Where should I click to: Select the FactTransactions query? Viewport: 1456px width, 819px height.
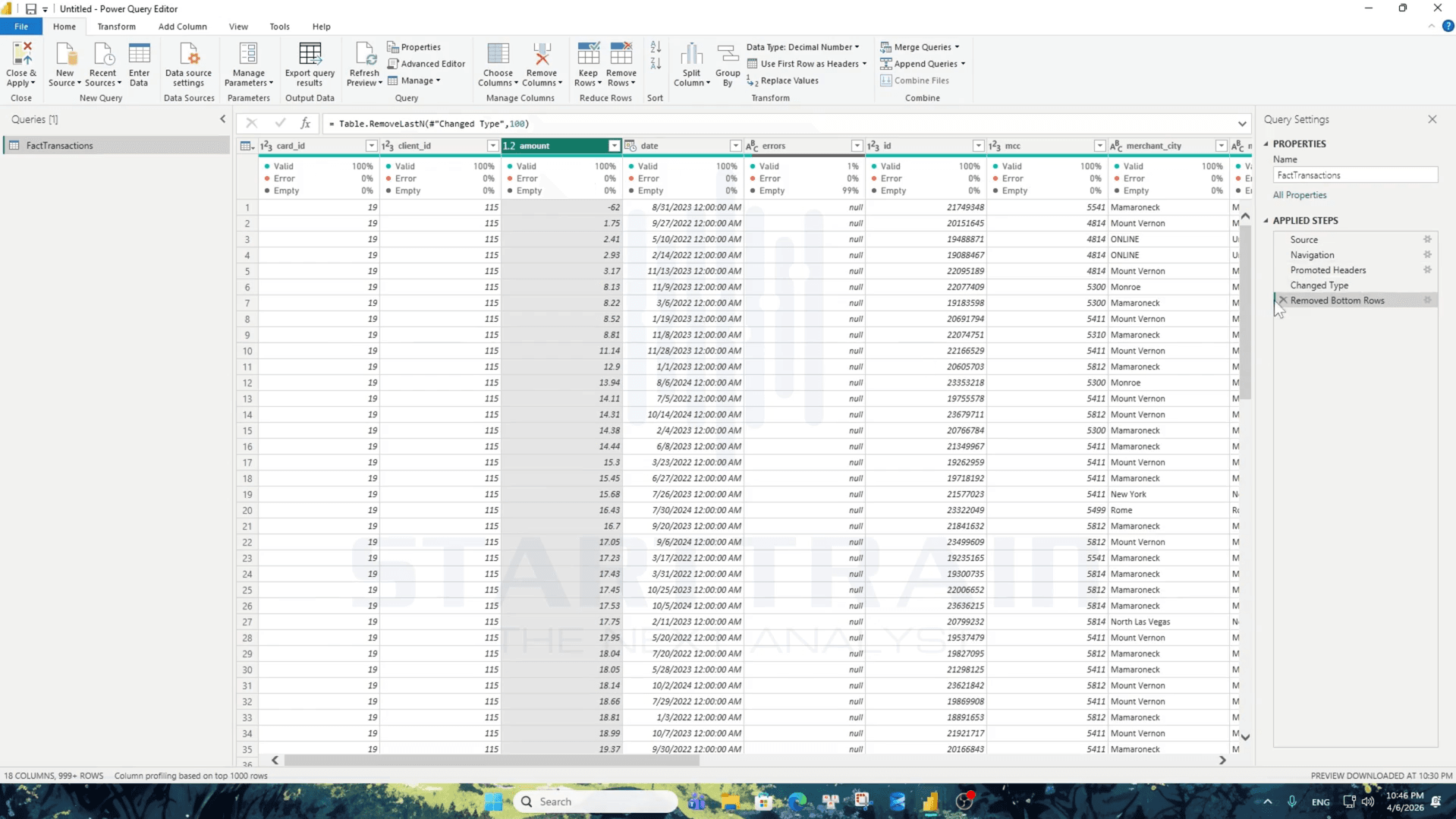tap(117, 146)
